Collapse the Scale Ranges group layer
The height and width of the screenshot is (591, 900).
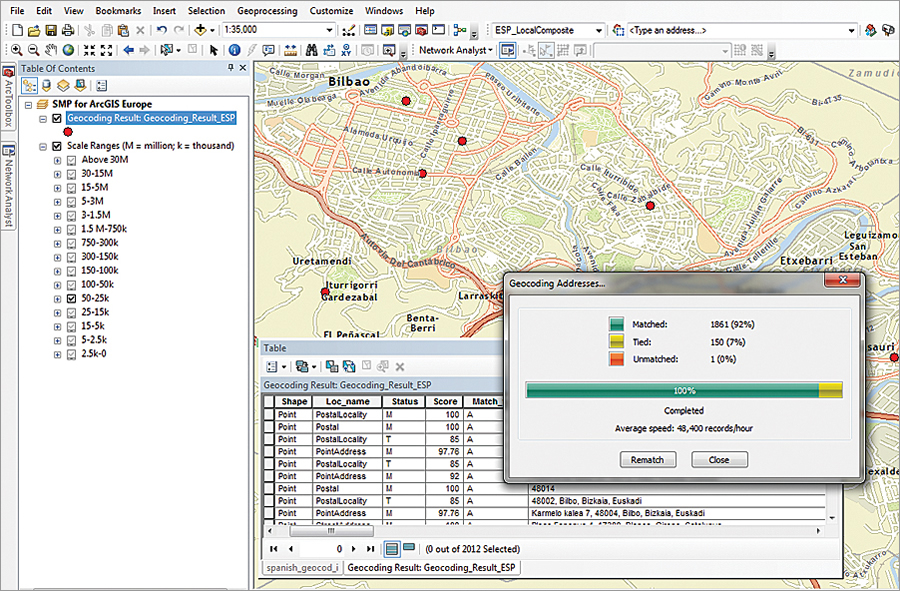click(x=42, y=146)
